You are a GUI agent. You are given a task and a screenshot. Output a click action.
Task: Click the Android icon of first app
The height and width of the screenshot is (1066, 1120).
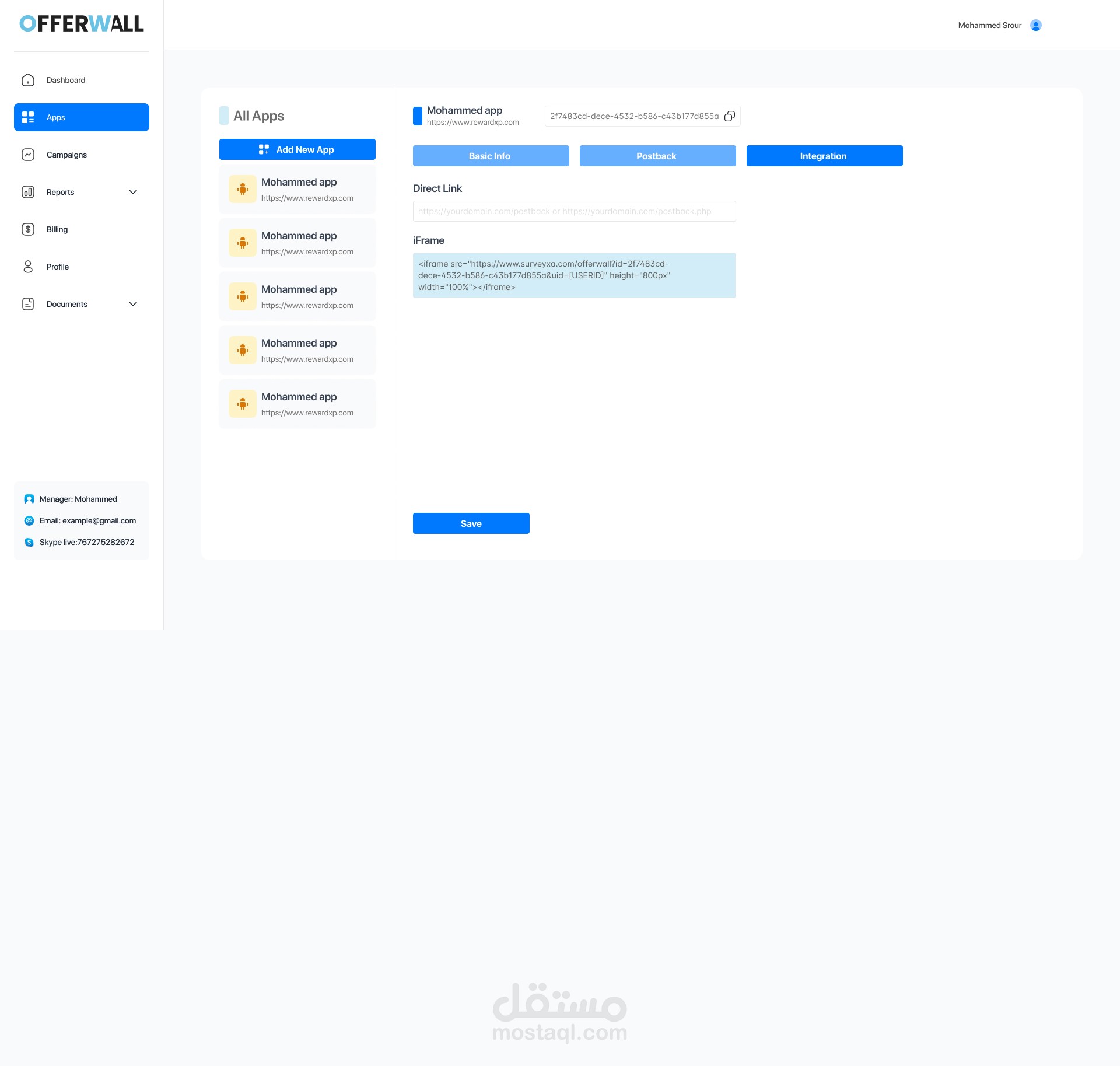point(243,189)
